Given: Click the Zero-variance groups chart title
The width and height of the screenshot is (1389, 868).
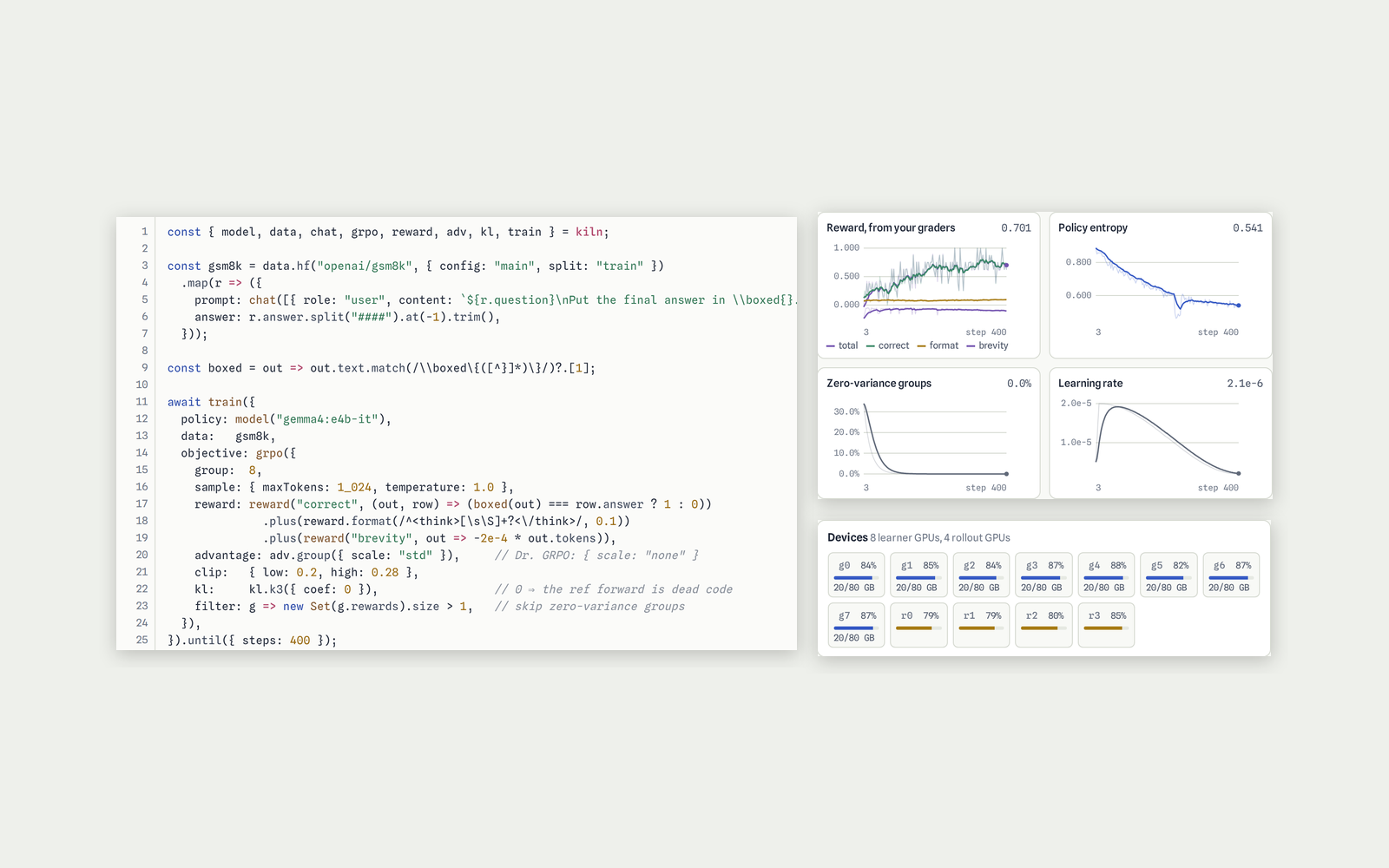Looking at the screenshot, I should pos(879,383).
